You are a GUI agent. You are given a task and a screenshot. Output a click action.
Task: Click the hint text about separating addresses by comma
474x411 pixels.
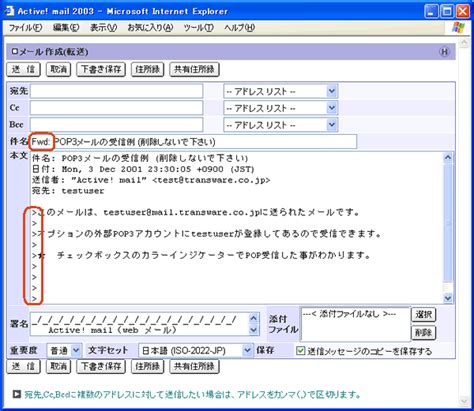click(x=192, y=395)
